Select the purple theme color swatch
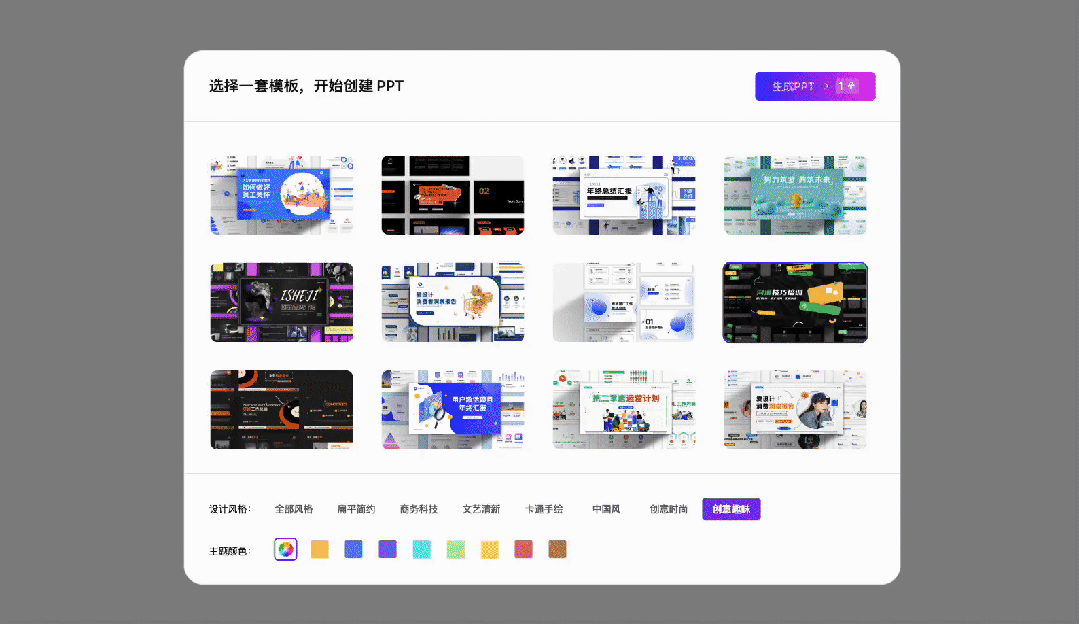 coord(387,549)
